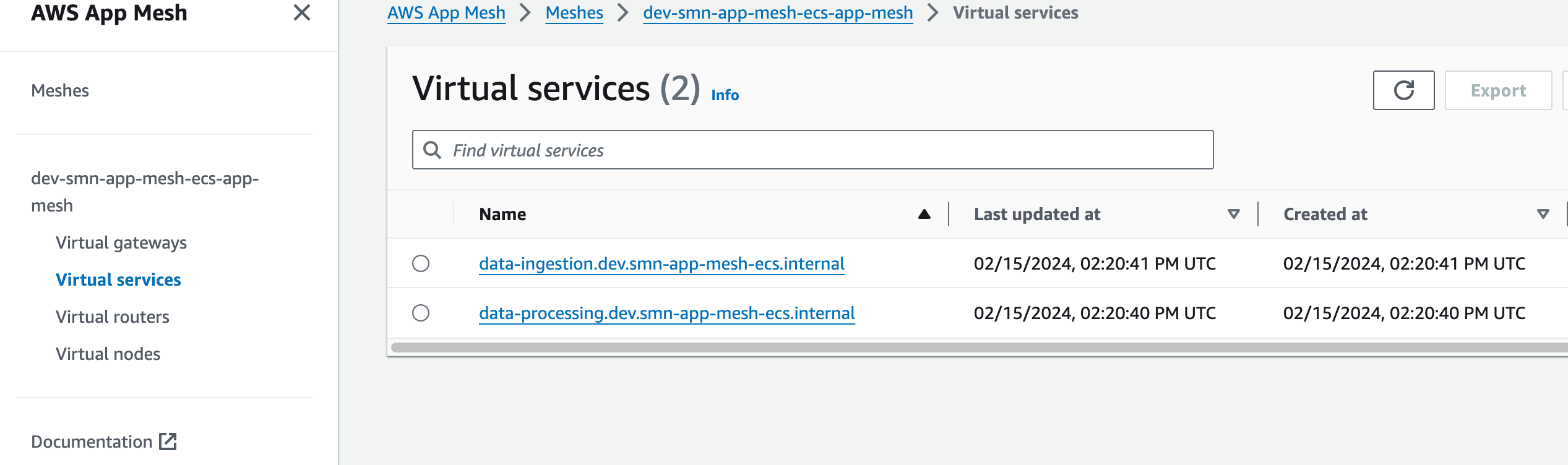Viewport: 1568px width, 465px height.
Task: Go to Virtual gateways section
Action: (121, 242)
